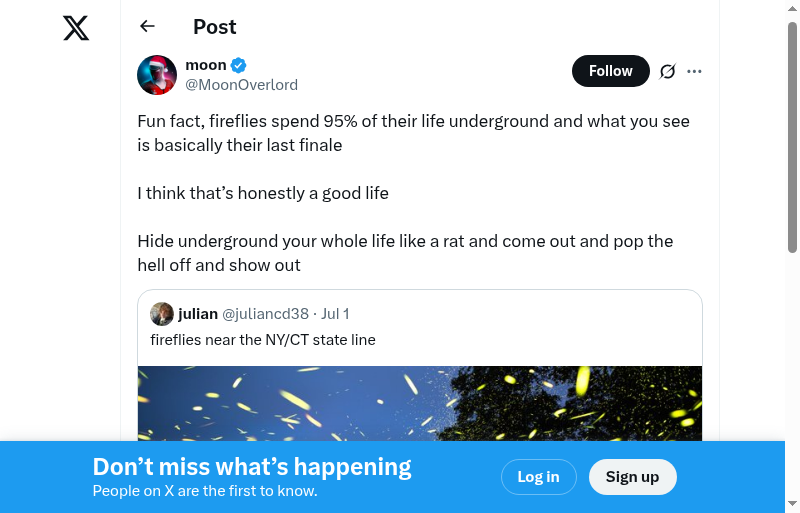Open the Jul 1 timestamp link
800x513 pixels.
335,314
